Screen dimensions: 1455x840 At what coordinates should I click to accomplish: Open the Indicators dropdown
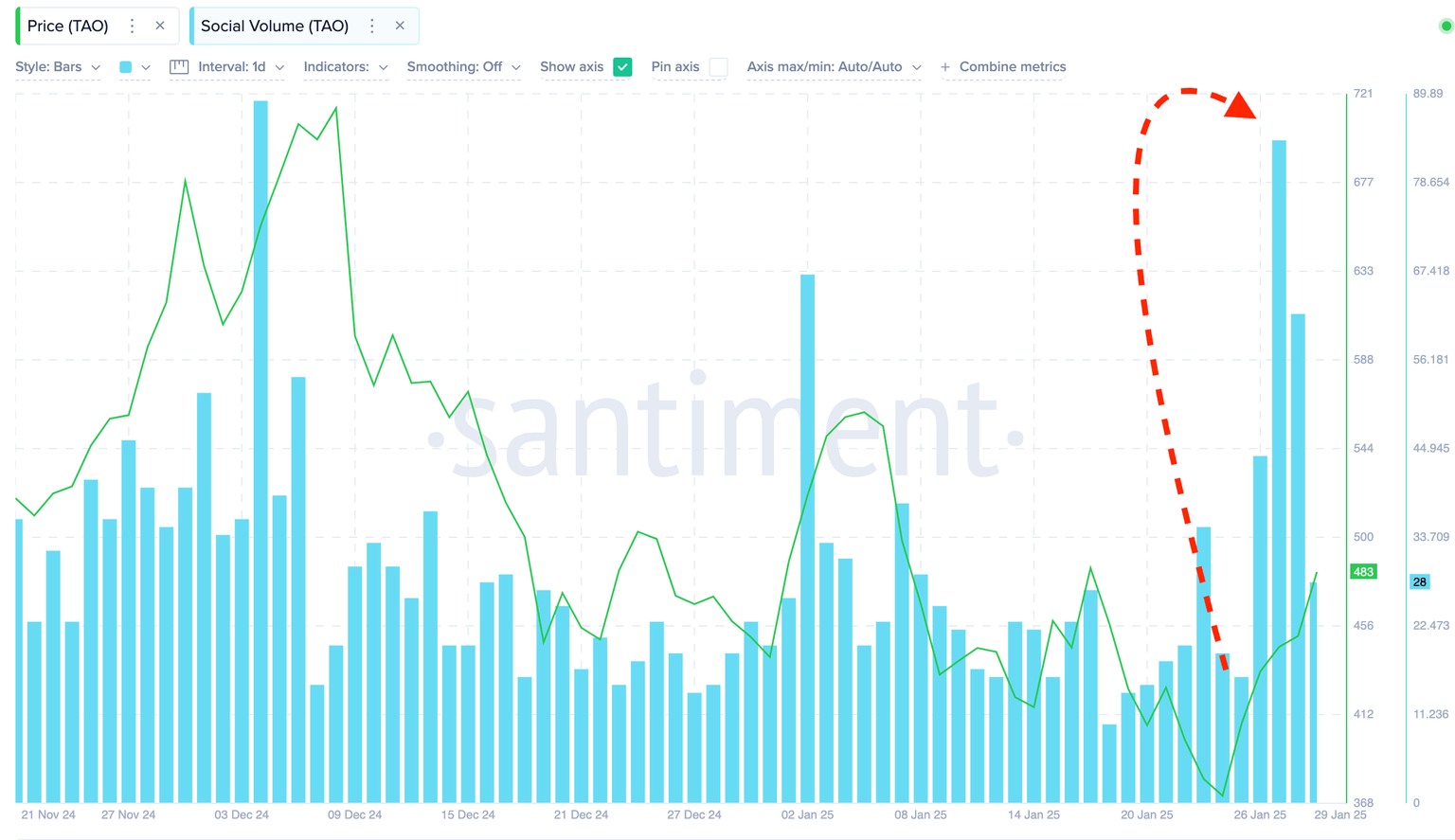[x=346, y=67]
